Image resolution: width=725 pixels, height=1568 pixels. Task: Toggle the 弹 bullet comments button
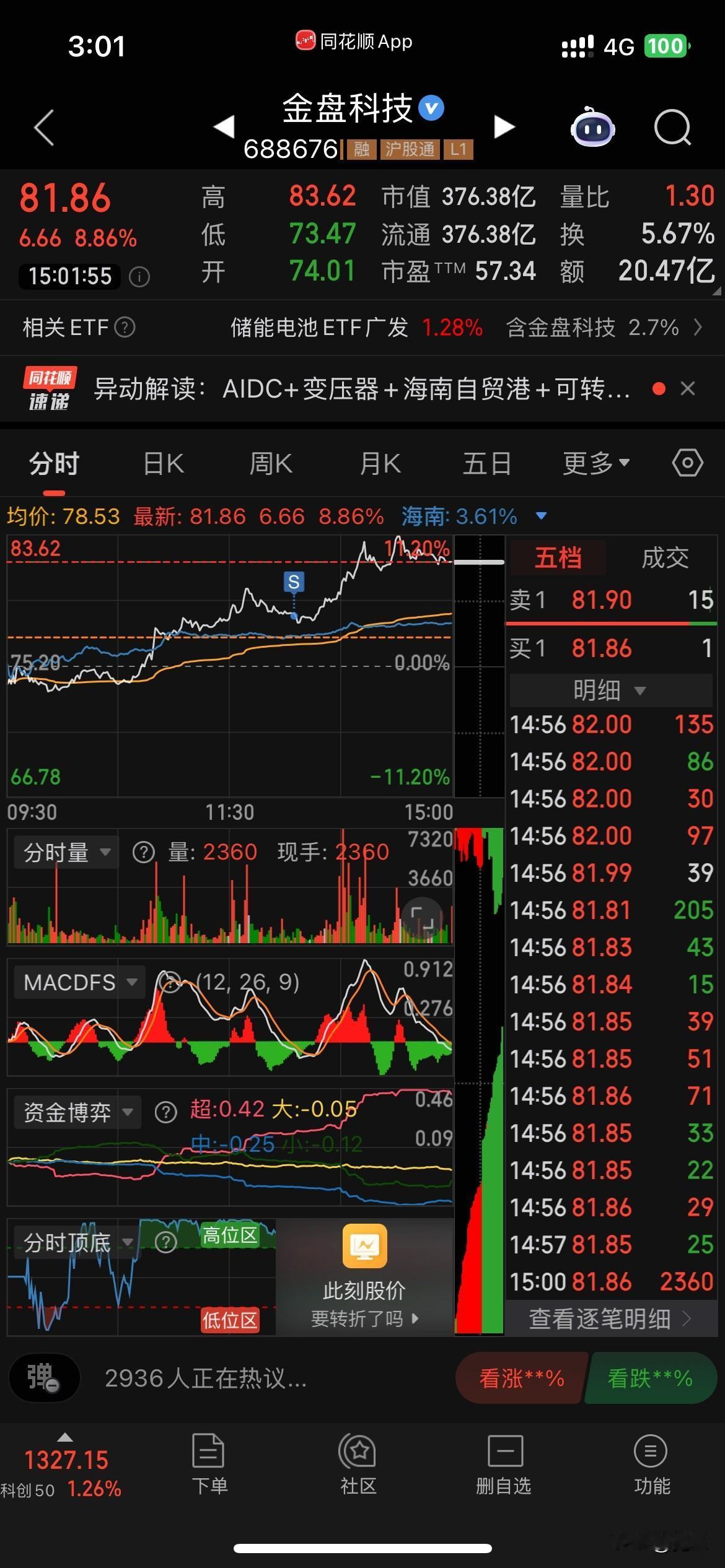[x=43, y=1379]
